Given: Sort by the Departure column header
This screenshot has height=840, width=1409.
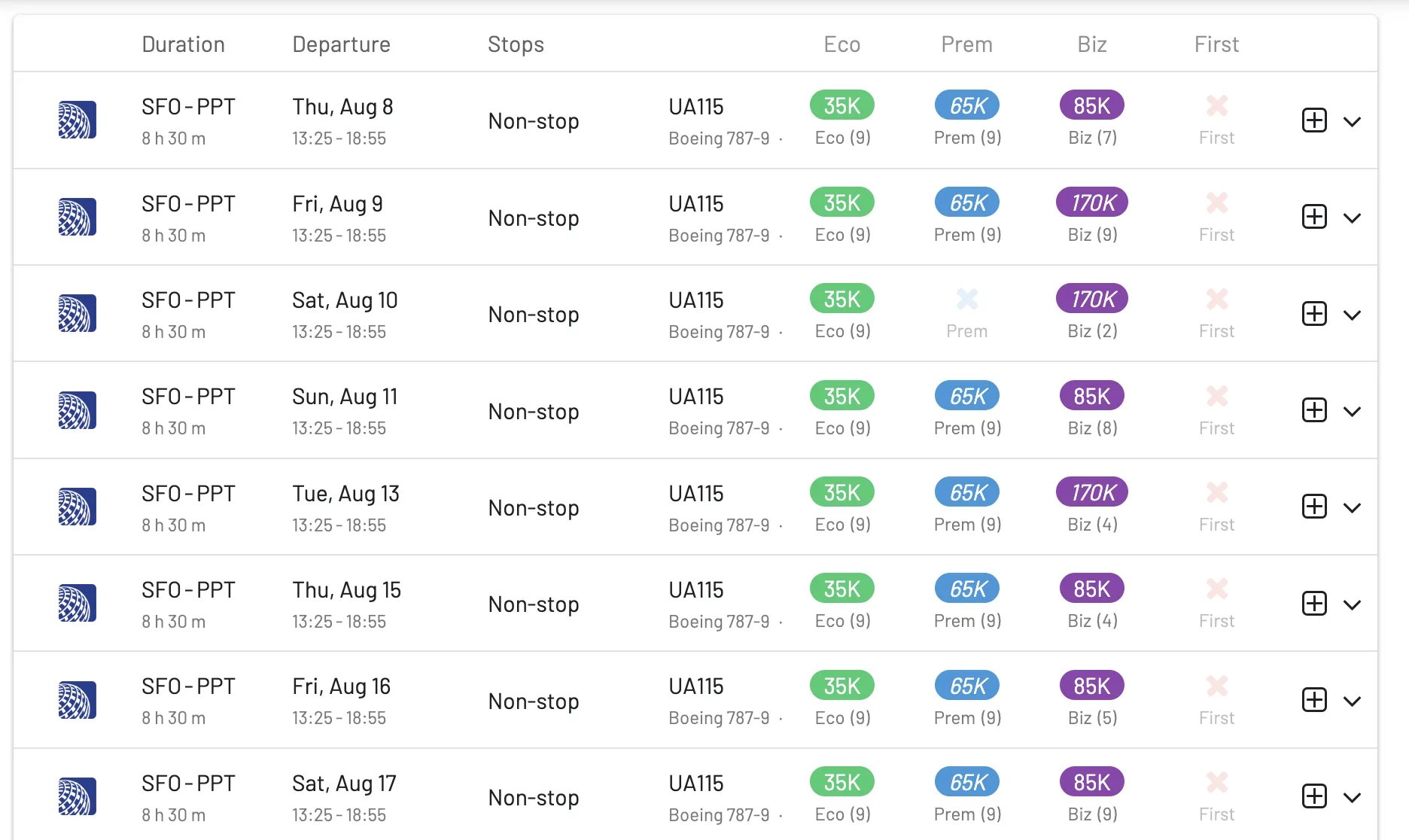Looking at the screenshot, I should [x=341, y=44].
